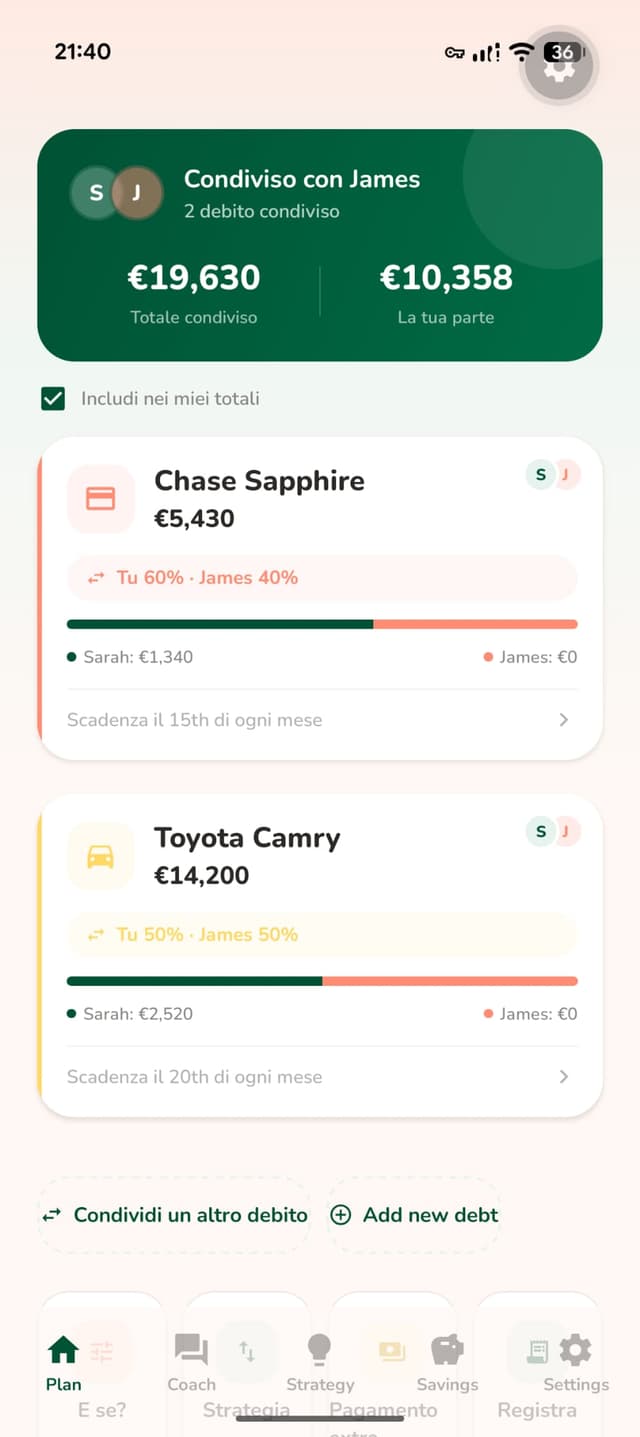Tap the Strategy lightbulb icon
640x1437 pixels.
pos(318,1347)
